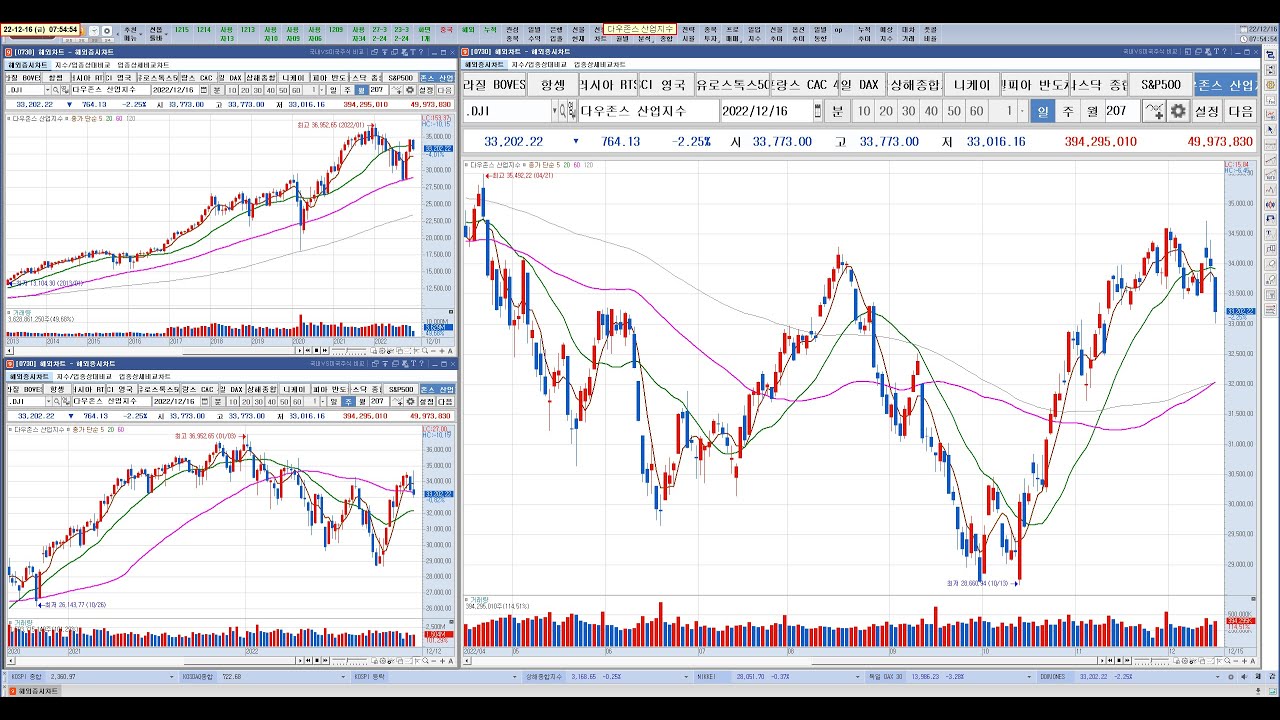
Task: Open tick count dropdown arrow in top-left chart
Action: tap(322, 90)
